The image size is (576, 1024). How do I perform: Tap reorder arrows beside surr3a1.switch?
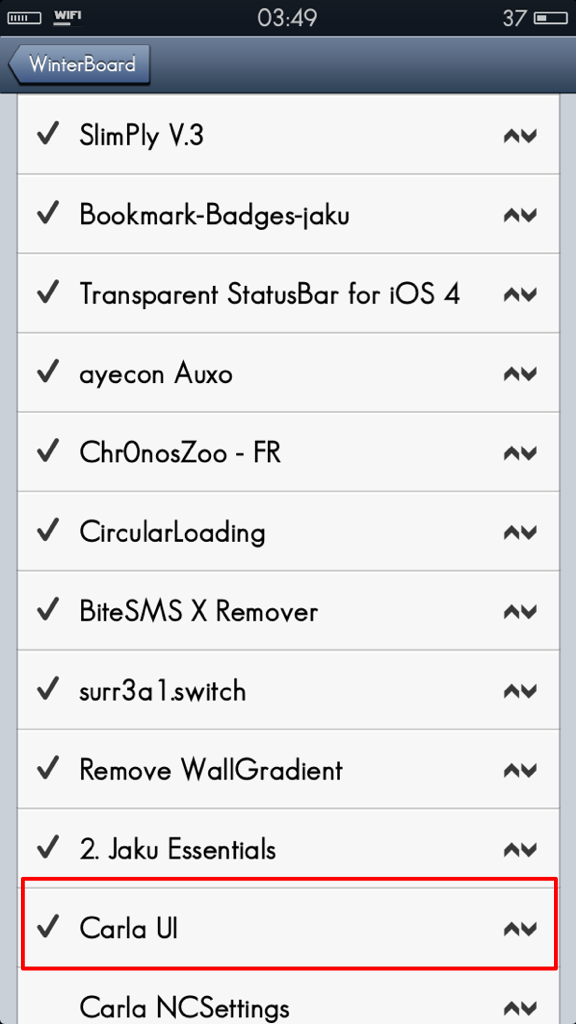click(x=520, y=691)
